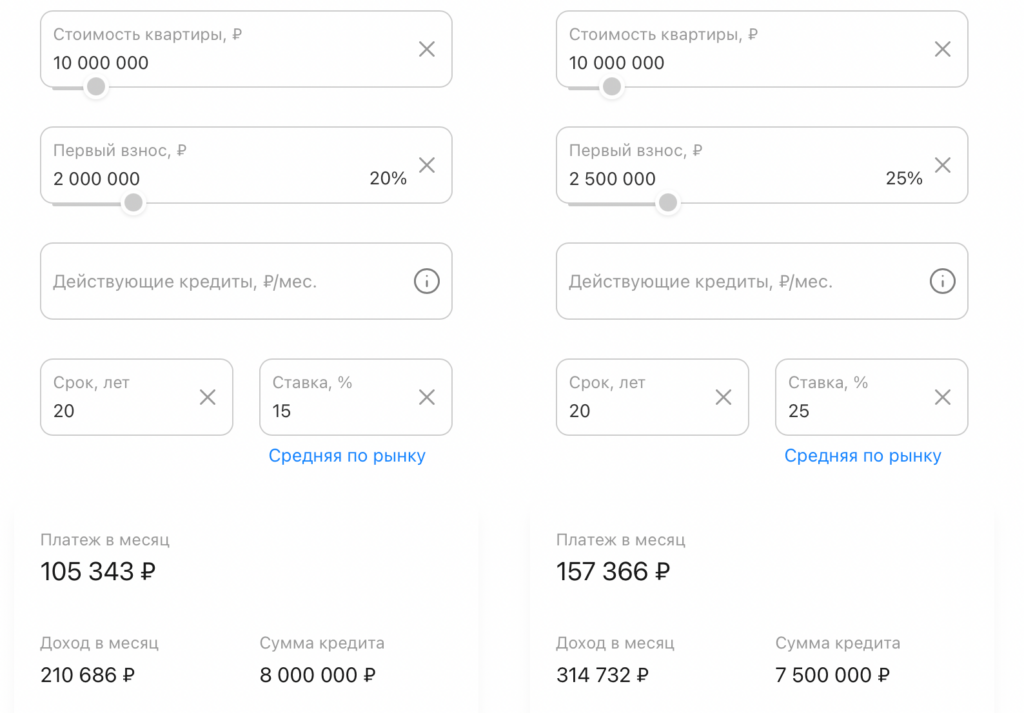
Task: Clear apartment cost in right calculator
Action: tap(942, 49)
